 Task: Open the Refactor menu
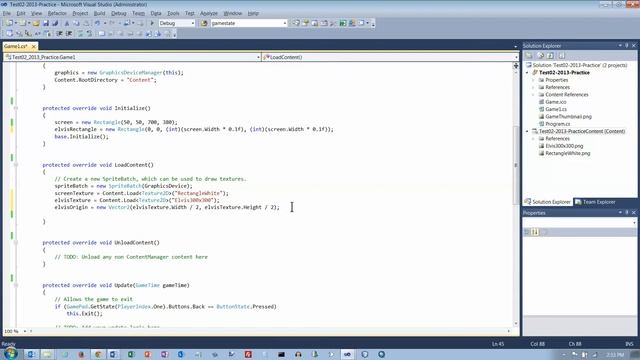coord(57,13)
